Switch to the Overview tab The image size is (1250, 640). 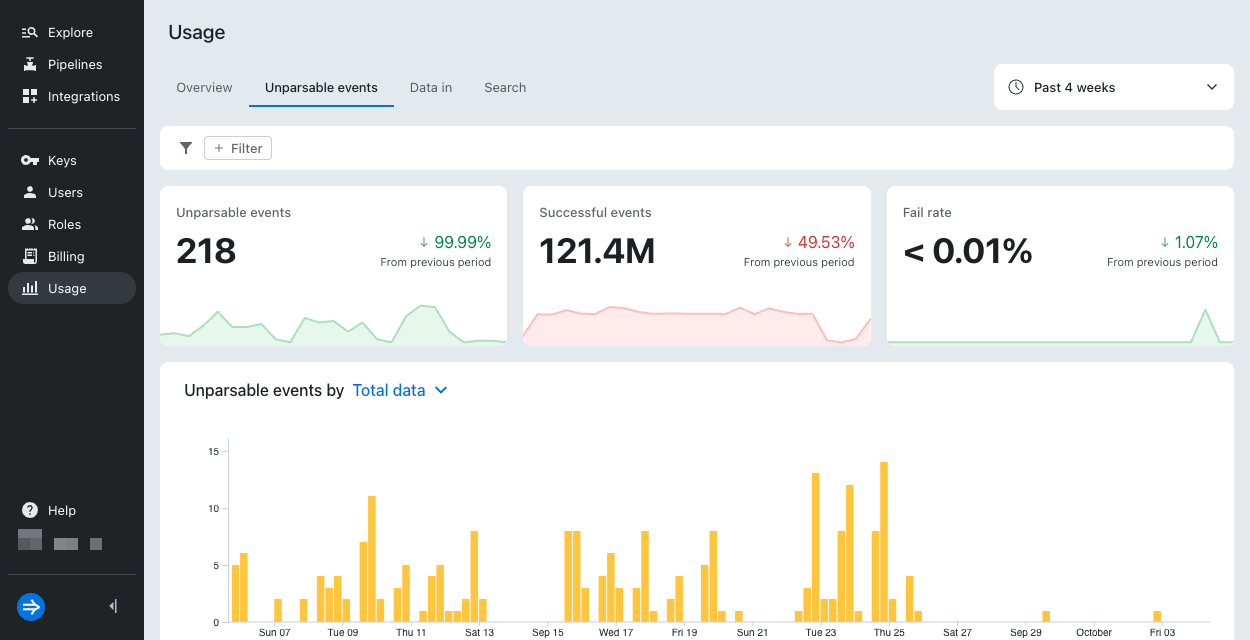[204, 88]
